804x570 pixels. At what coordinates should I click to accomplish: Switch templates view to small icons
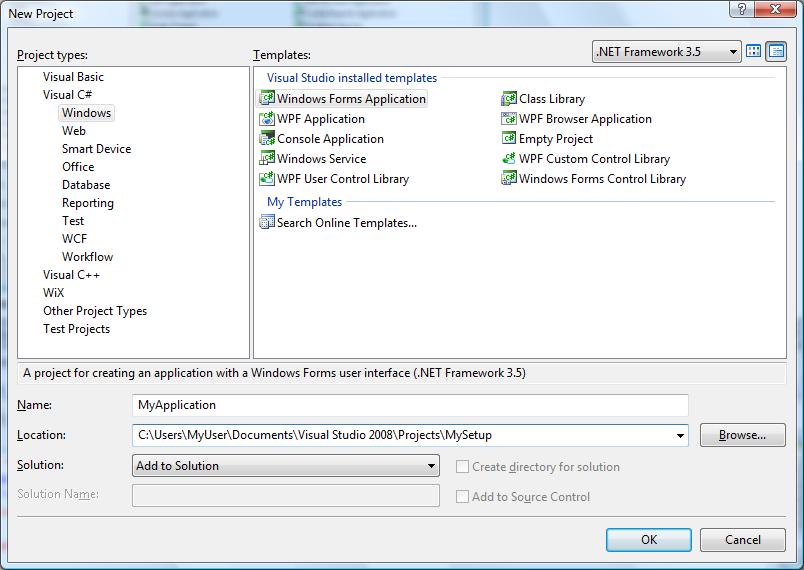[774, 52]
